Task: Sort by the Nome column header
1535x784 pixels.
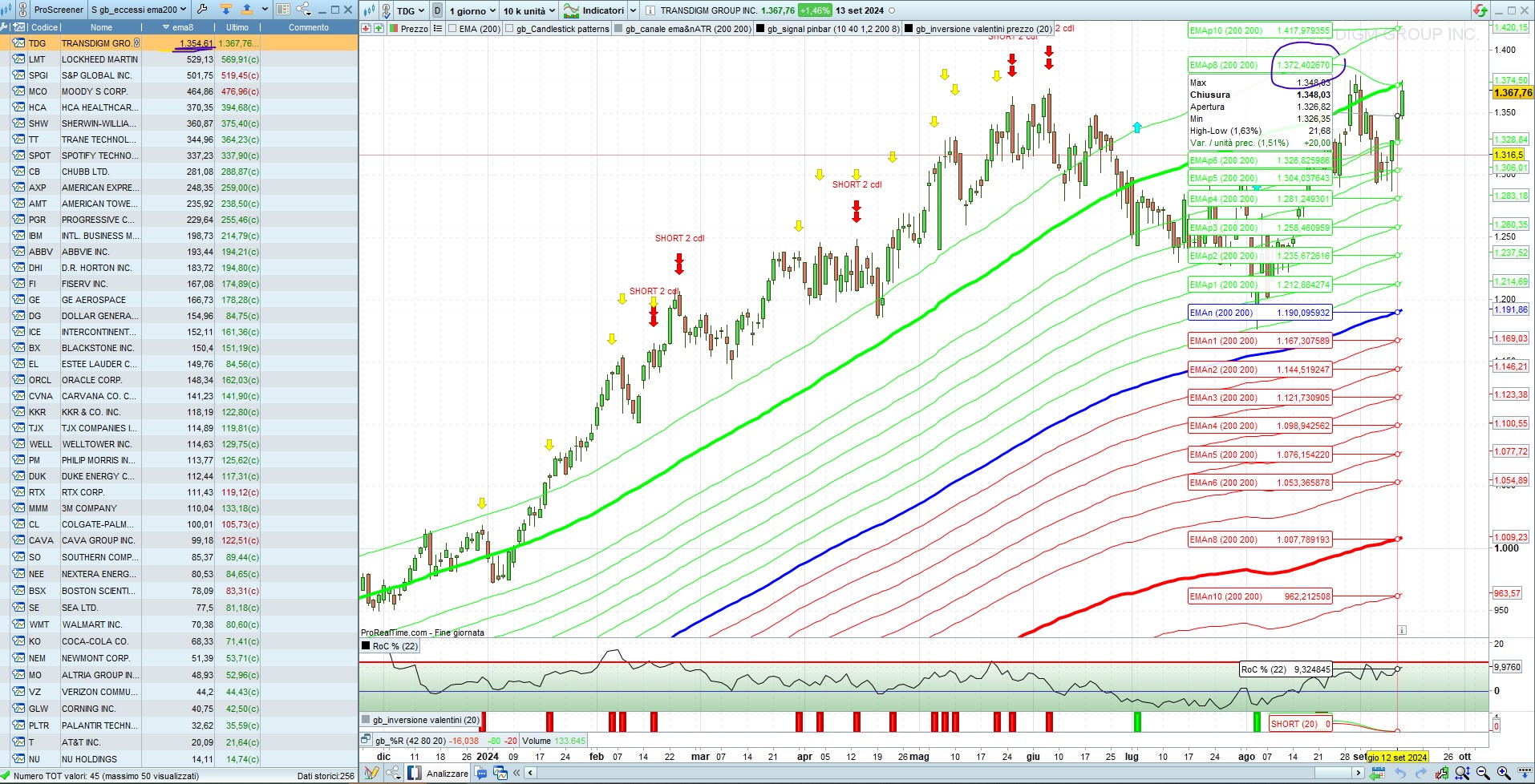Action: click(x=101, y=27)
